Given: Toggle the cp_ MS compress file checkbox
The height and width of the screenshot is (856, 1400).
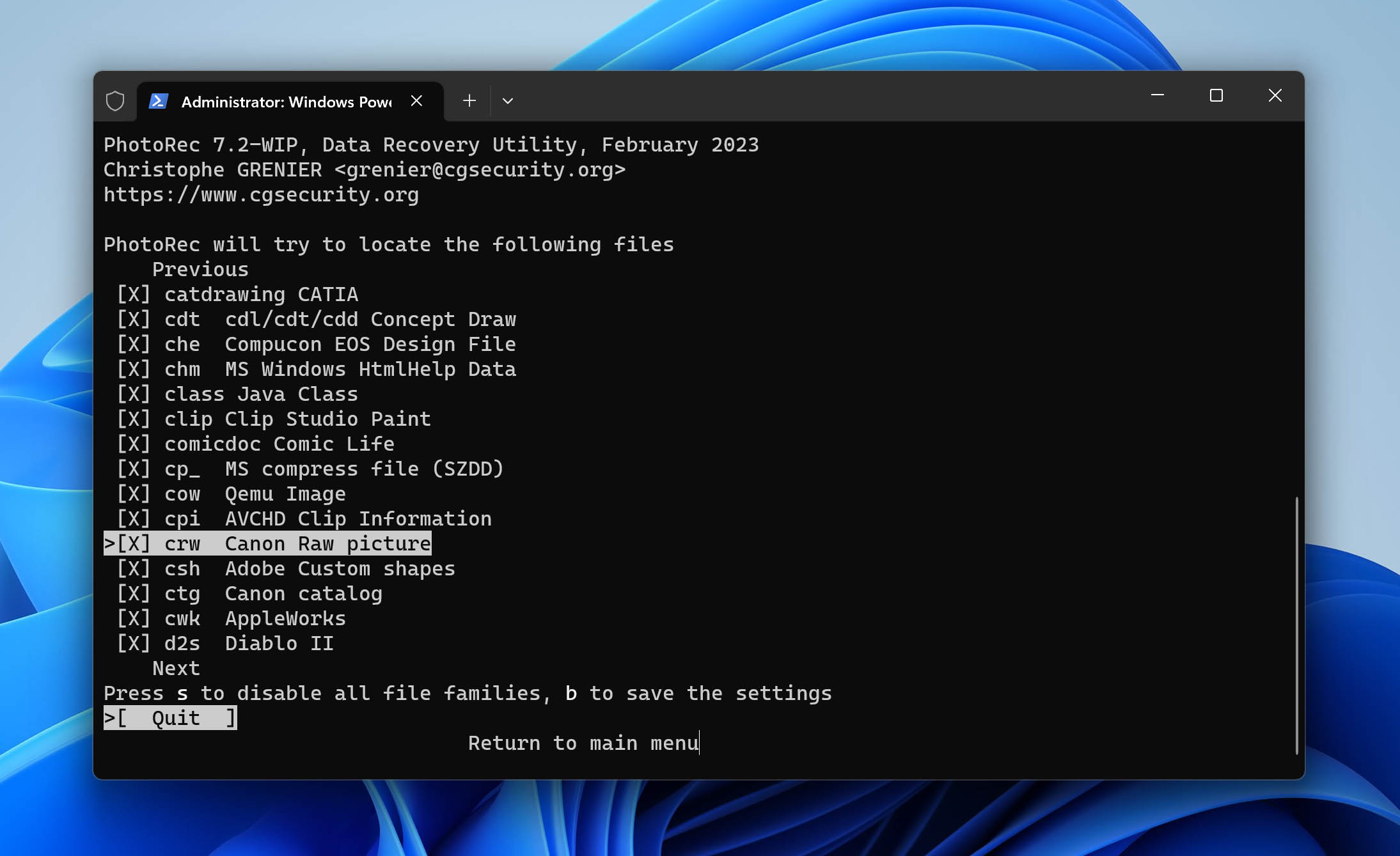Looking at the screenshot, I should pos(134,469).
